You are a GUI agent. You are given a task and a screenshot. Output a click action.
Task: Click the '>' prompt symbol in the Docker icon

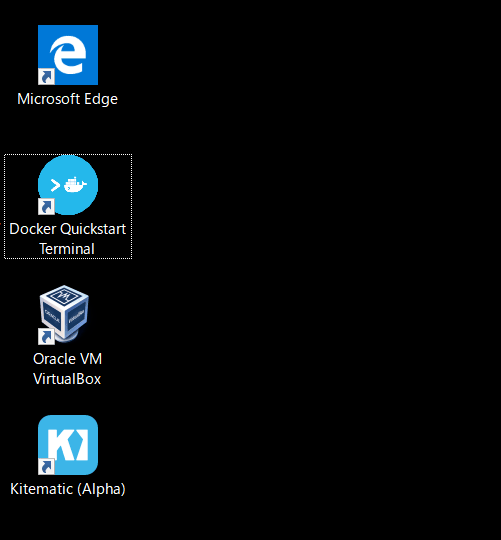point(55,185)
